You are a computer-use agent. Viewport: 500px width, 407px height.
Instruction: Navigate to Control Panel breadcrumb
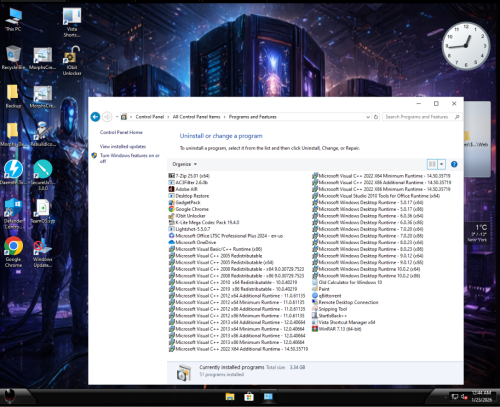[150, 117]
